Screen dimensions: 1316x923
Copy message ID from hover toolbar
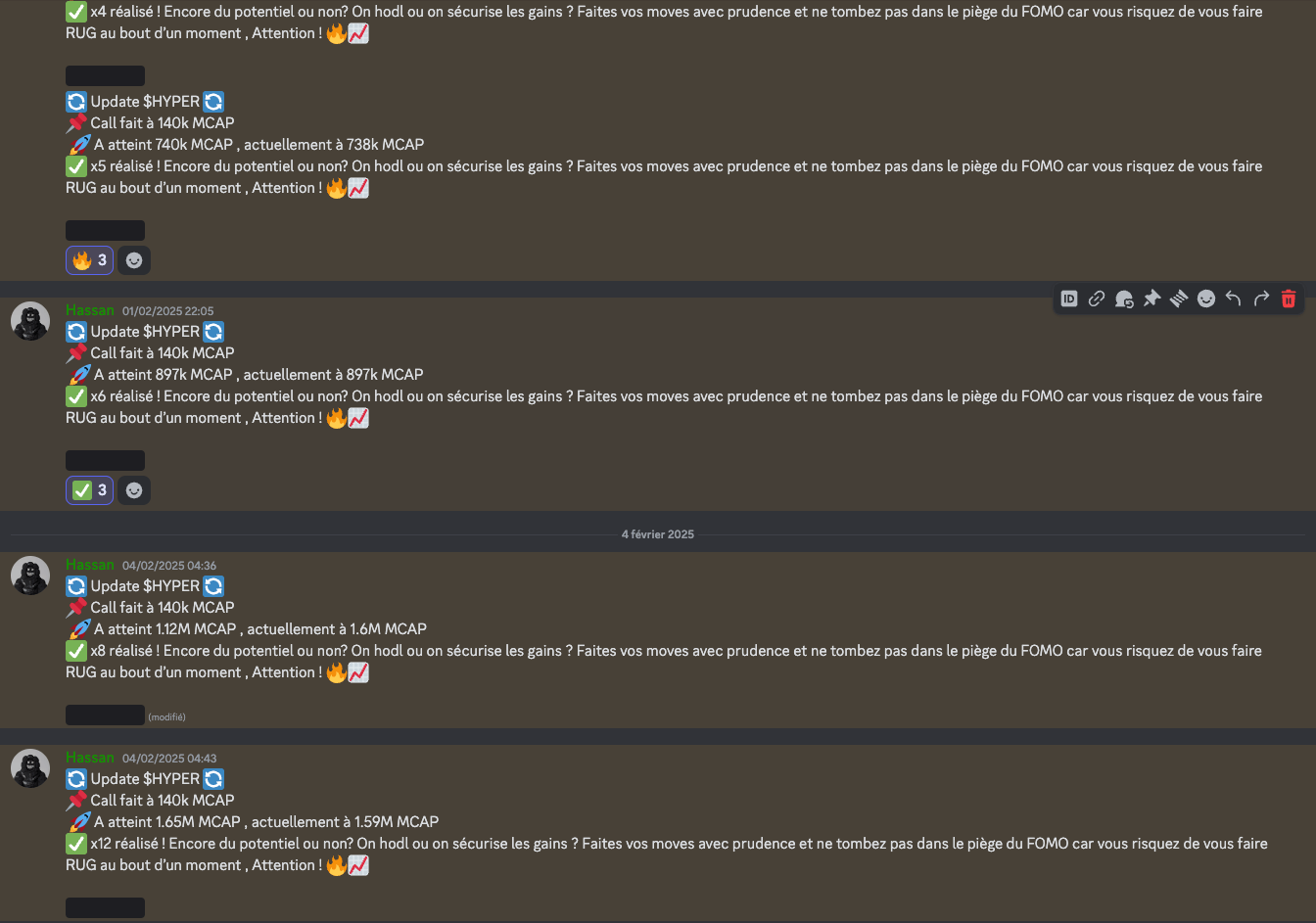1069,299
